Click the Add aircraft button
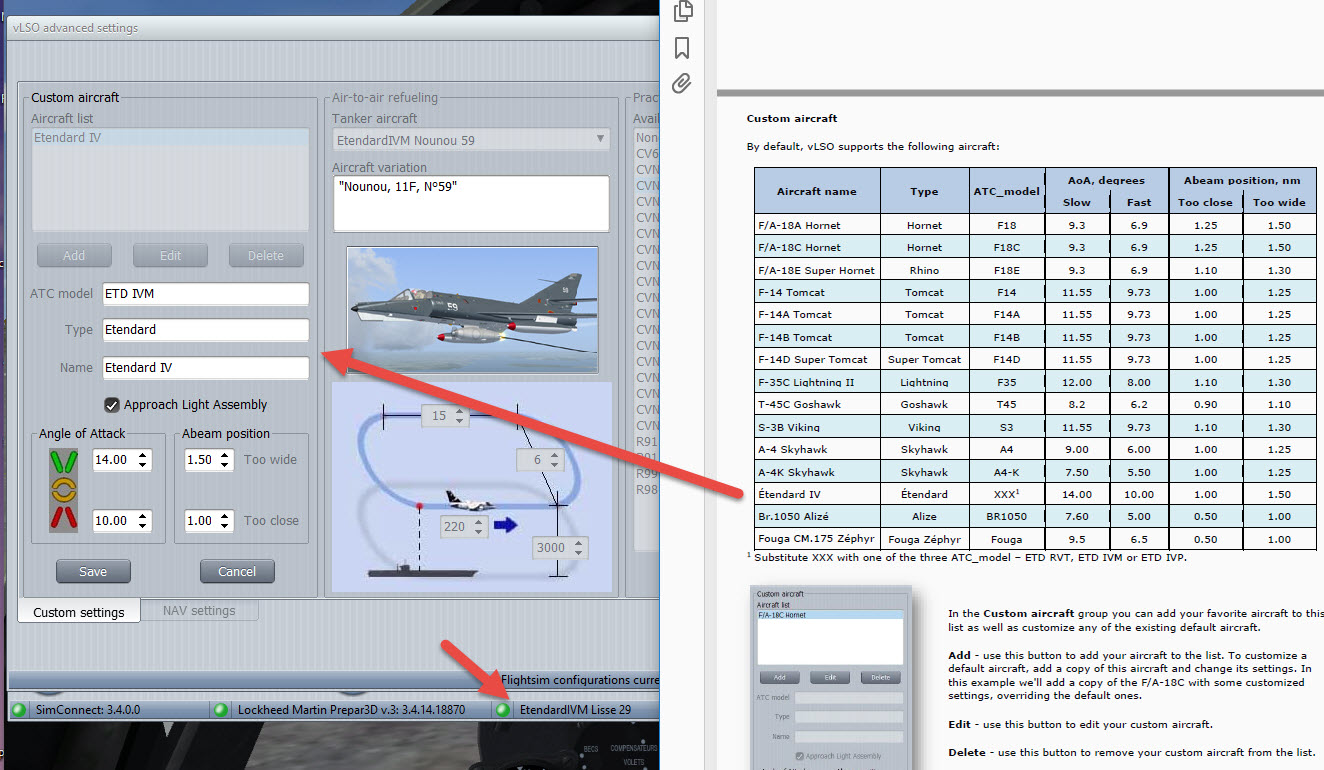Image resolution: width=1324 pixels, height=770 pixels. (x=74, y=255)
